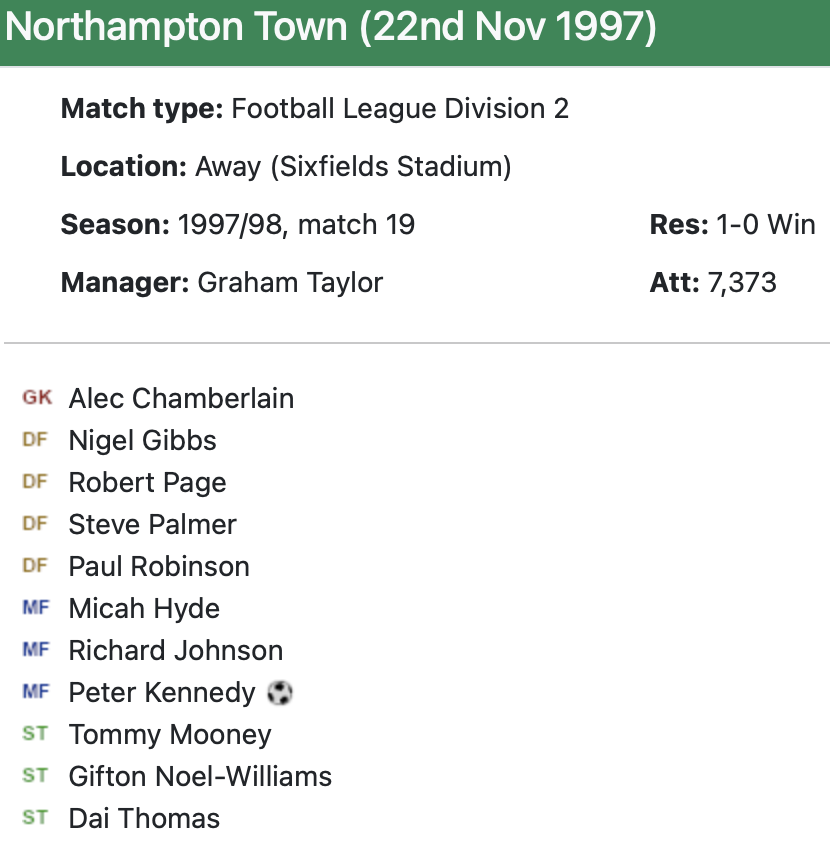This screenshot has width=830, height=852.
Task: Click the Peter Kennedy name
Action: point(162,692)
